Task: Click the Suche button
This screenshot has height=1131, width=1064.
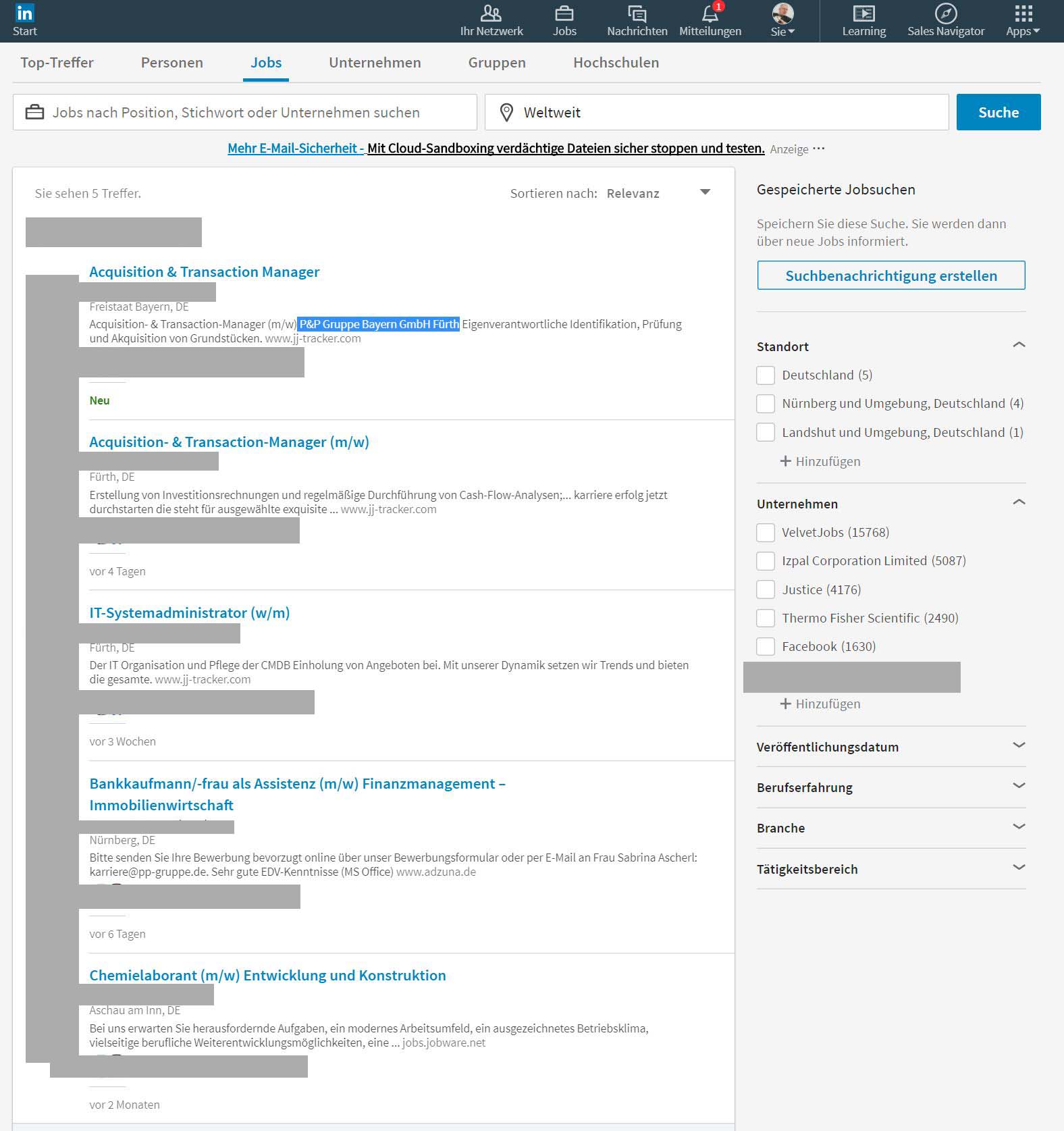Action: [x=999, y=112]
